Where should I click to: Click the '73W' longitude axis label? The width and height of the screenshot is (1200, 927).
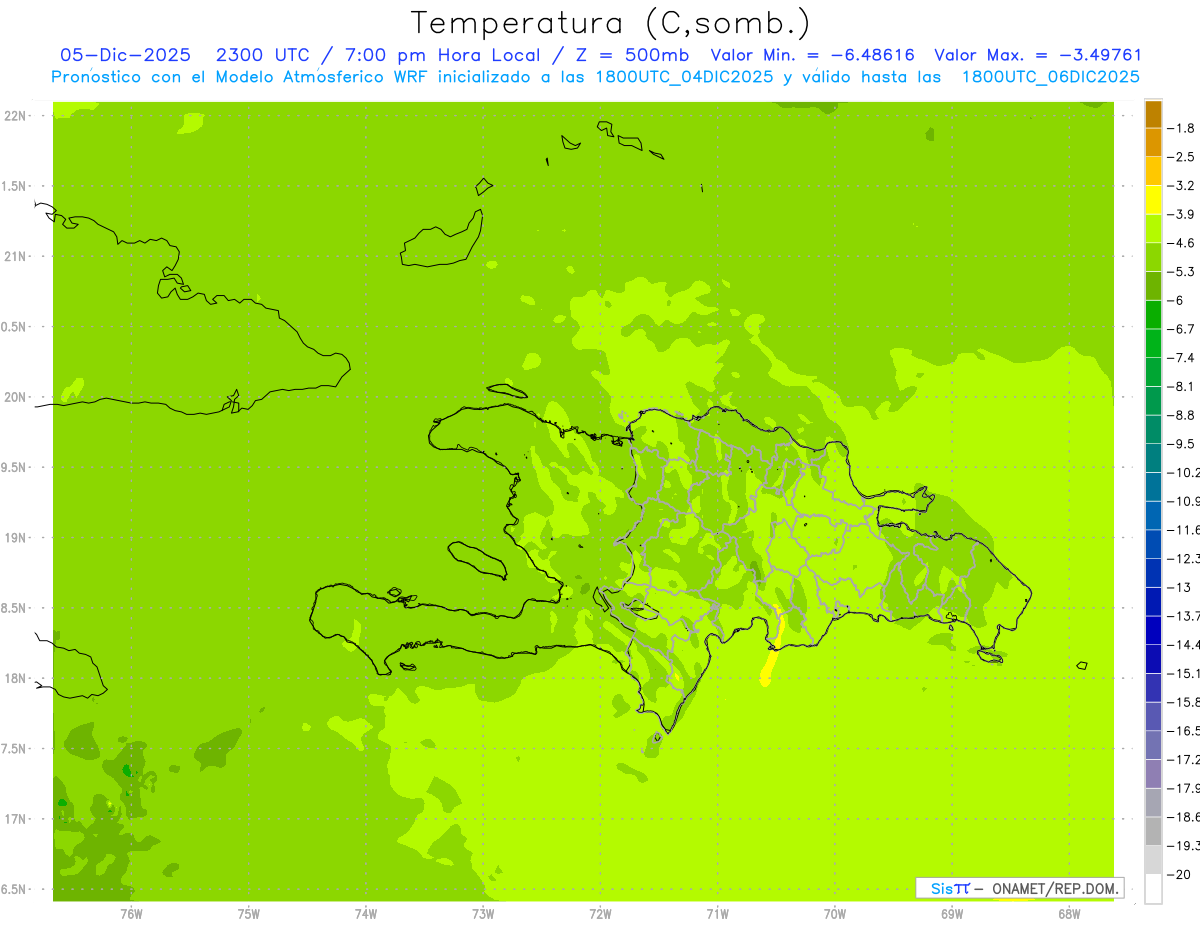483,914
